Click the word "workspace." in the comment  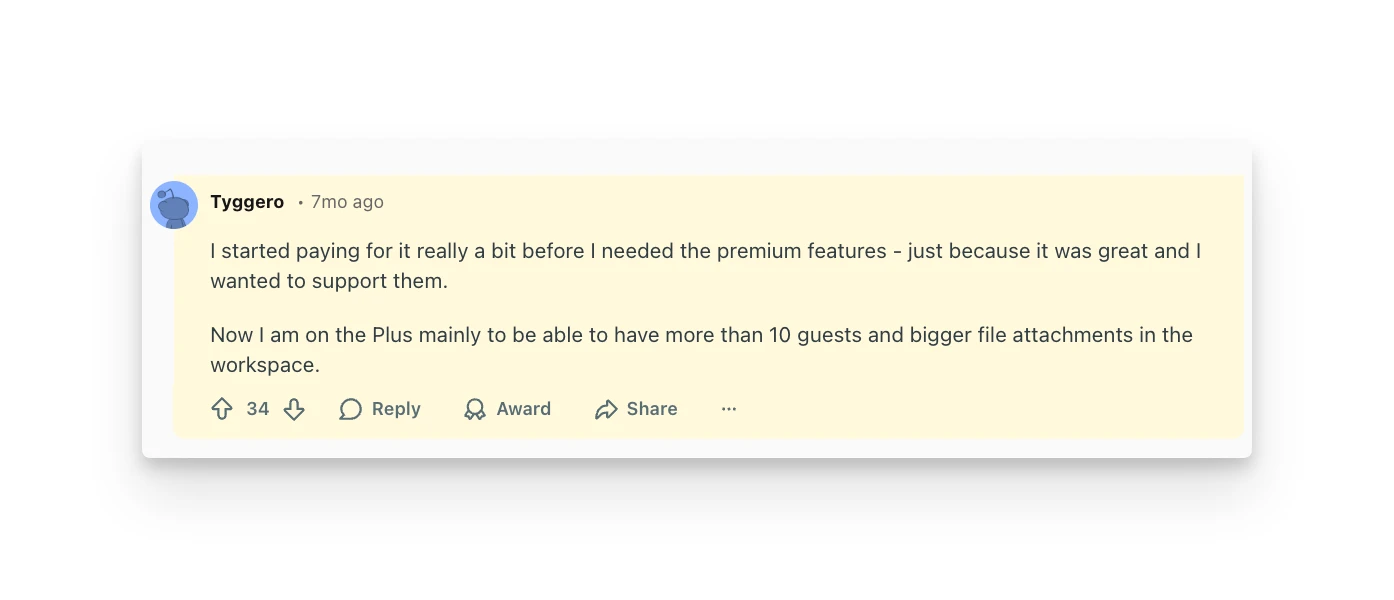pos(265,365)
